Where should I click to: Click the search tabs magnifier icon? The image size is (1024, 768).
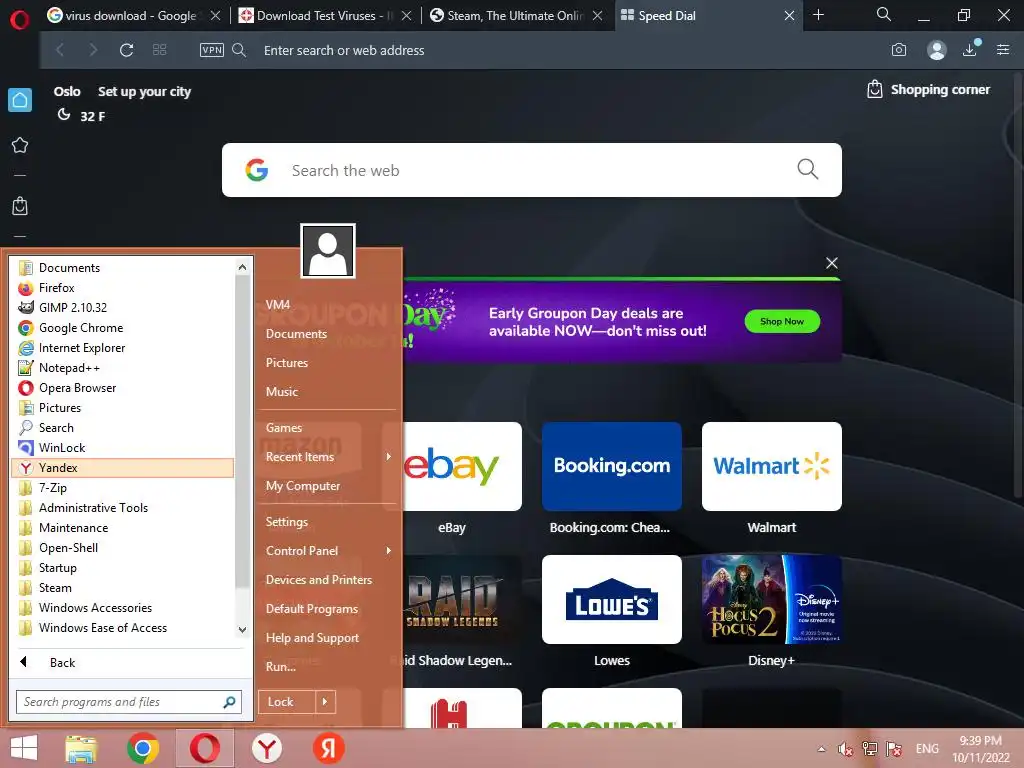(x=884, y=14)
